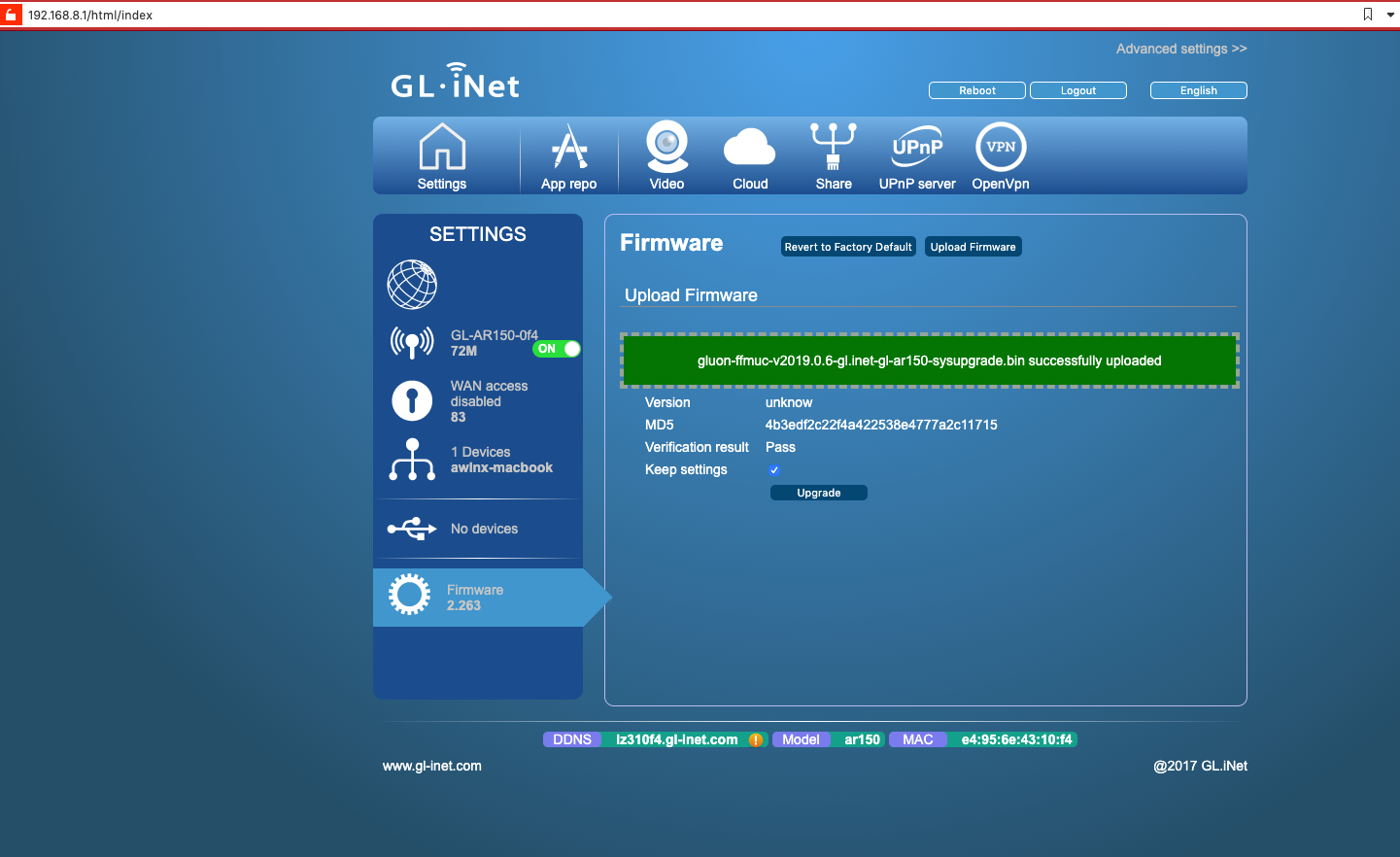The height and width of the screenshot is (857, 1400).
Task: Open the App repo icon
Action: 569,148
